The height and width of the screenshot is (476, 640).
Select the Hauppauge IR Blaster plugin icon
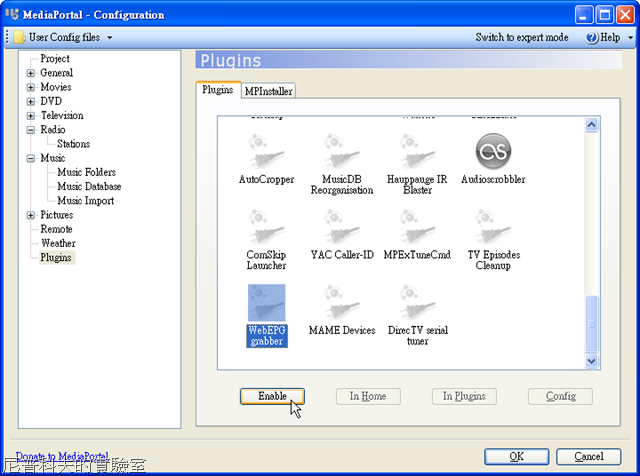pyautogui.click(x=418, y=151)
